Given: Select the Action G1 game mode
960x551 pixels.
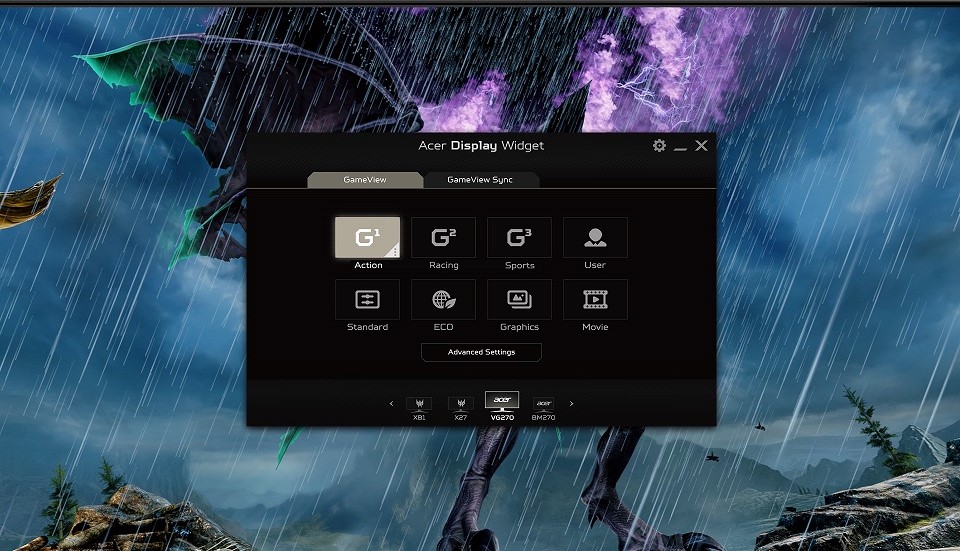Looking at the screenshot, I should 366,238.
